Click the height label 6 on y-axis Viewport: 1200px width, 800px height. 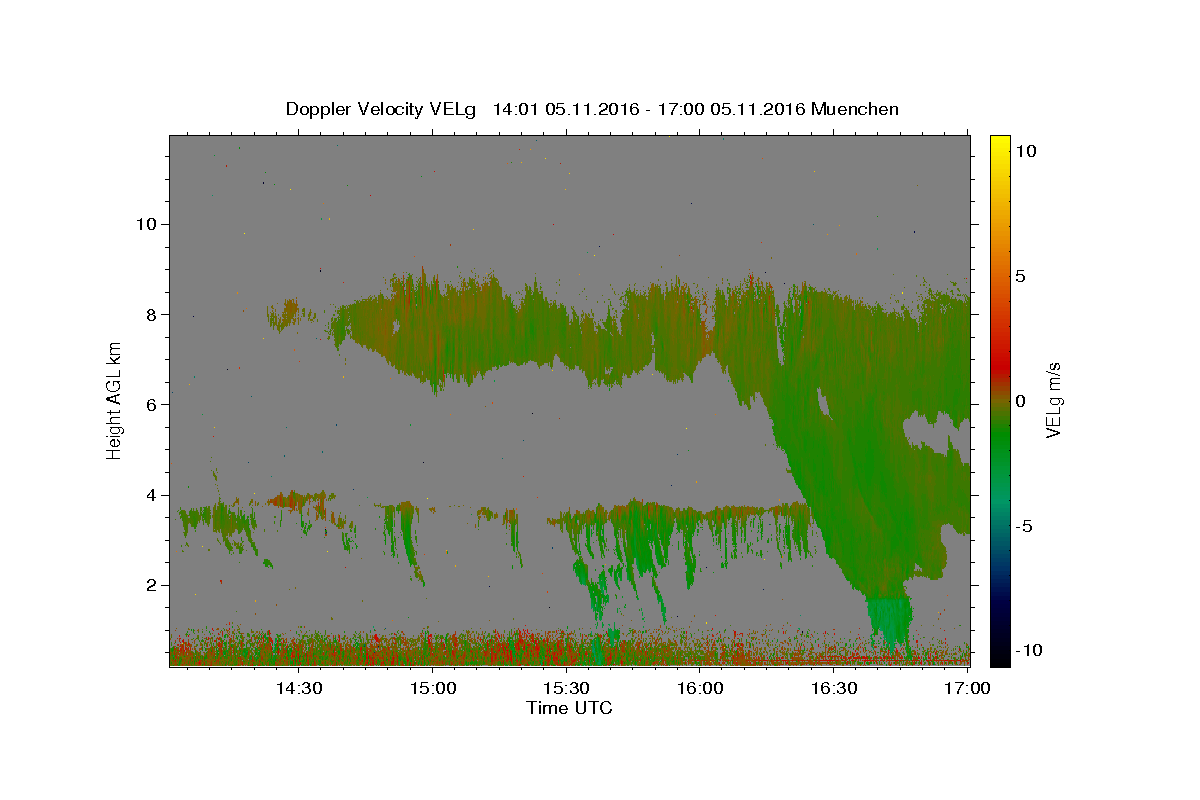(x=149, y=404)
